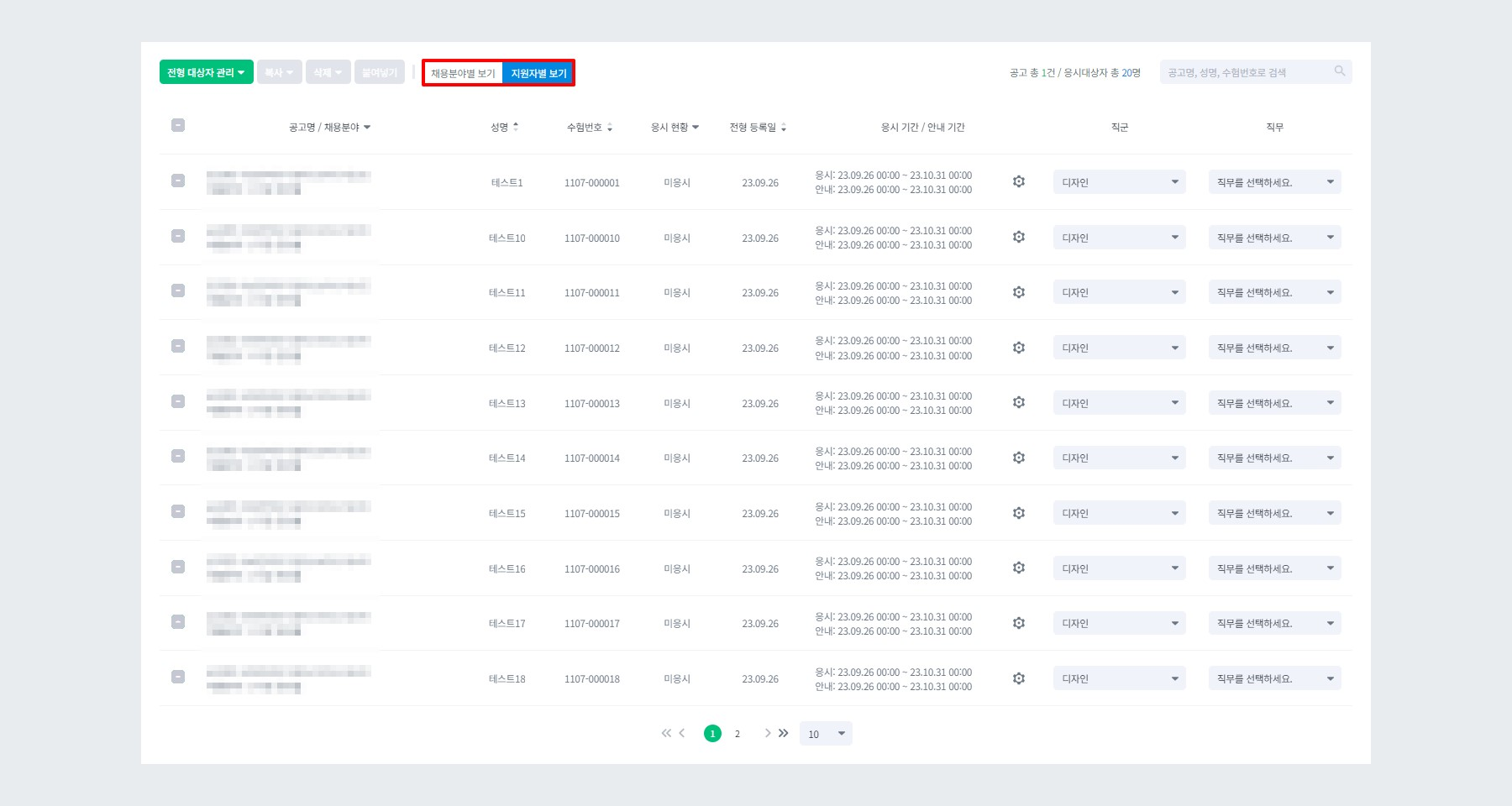Click 23.09.26 date in 테스트16 row

pos(760,569)
